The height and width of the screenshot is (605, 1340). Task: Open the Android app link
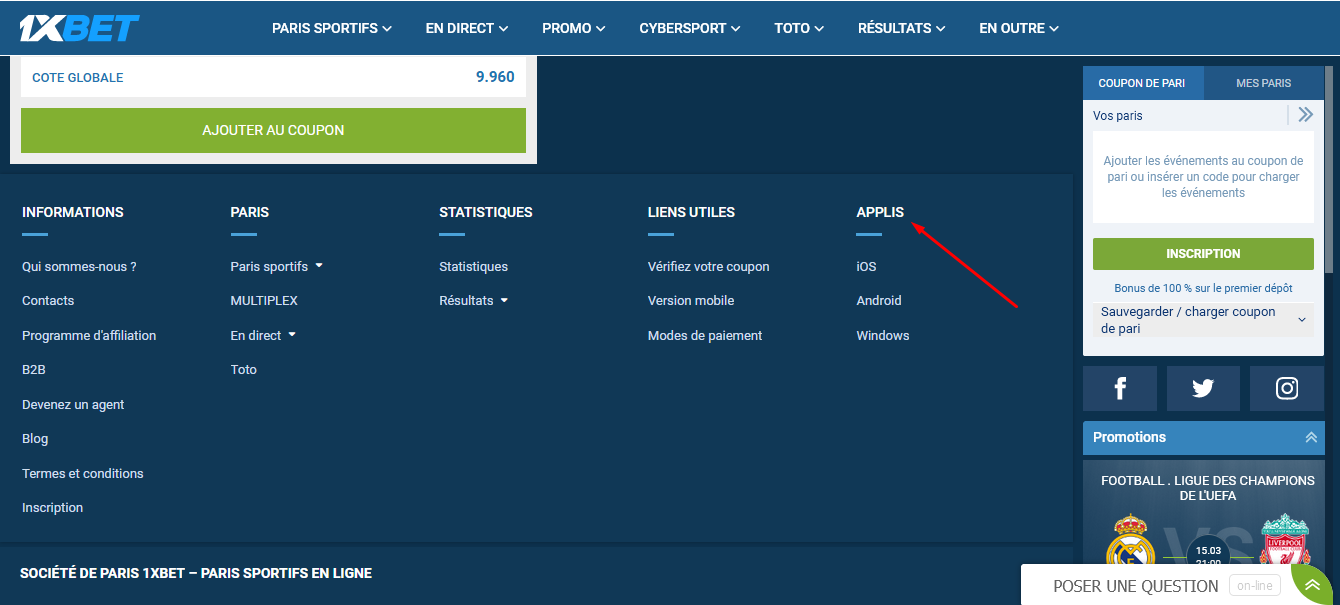coord(879,301)
